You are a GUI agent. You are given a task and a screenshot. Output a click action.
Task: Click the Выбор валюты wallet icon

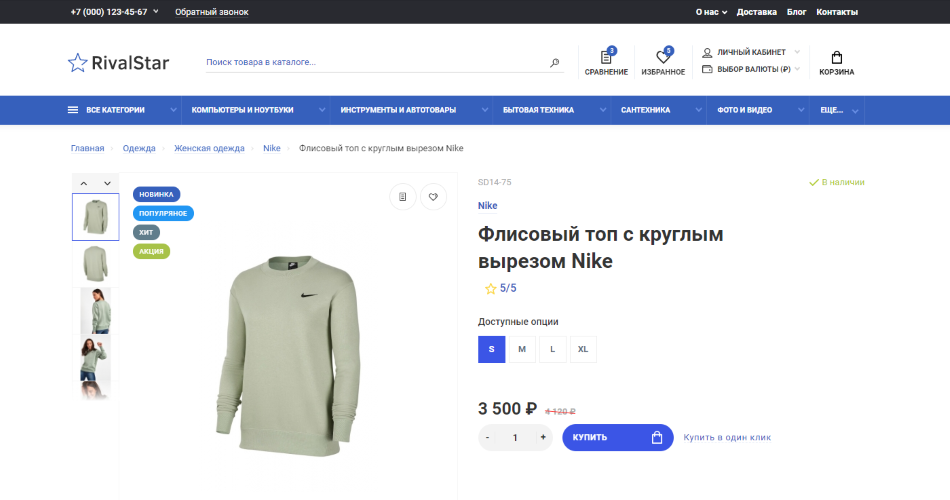707,69
